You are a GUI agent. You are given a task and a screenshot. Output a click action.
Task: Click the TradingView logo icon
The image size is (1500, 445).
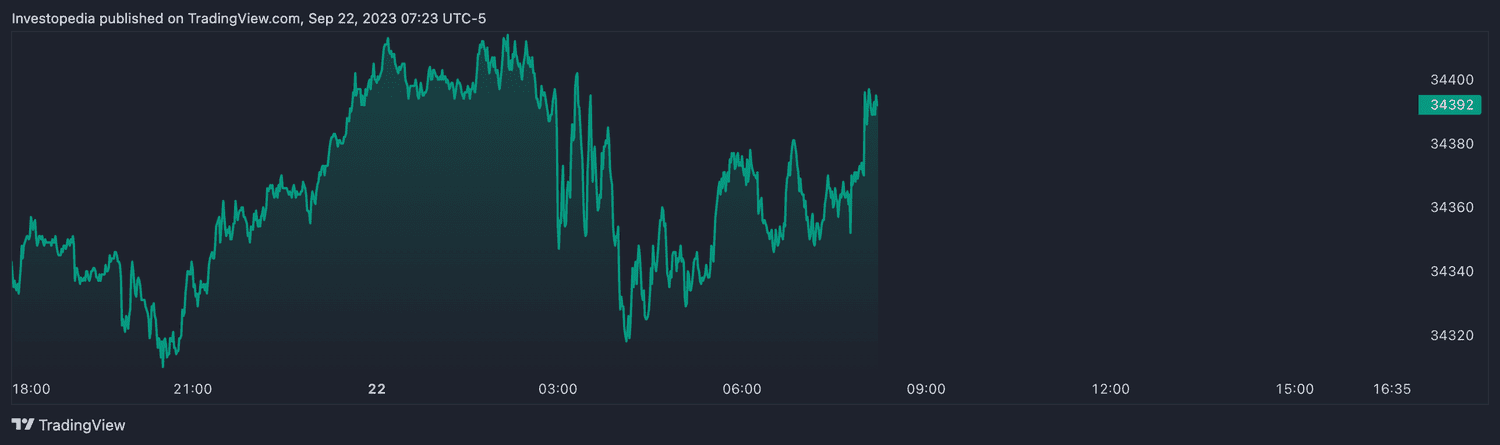point(22,425)
